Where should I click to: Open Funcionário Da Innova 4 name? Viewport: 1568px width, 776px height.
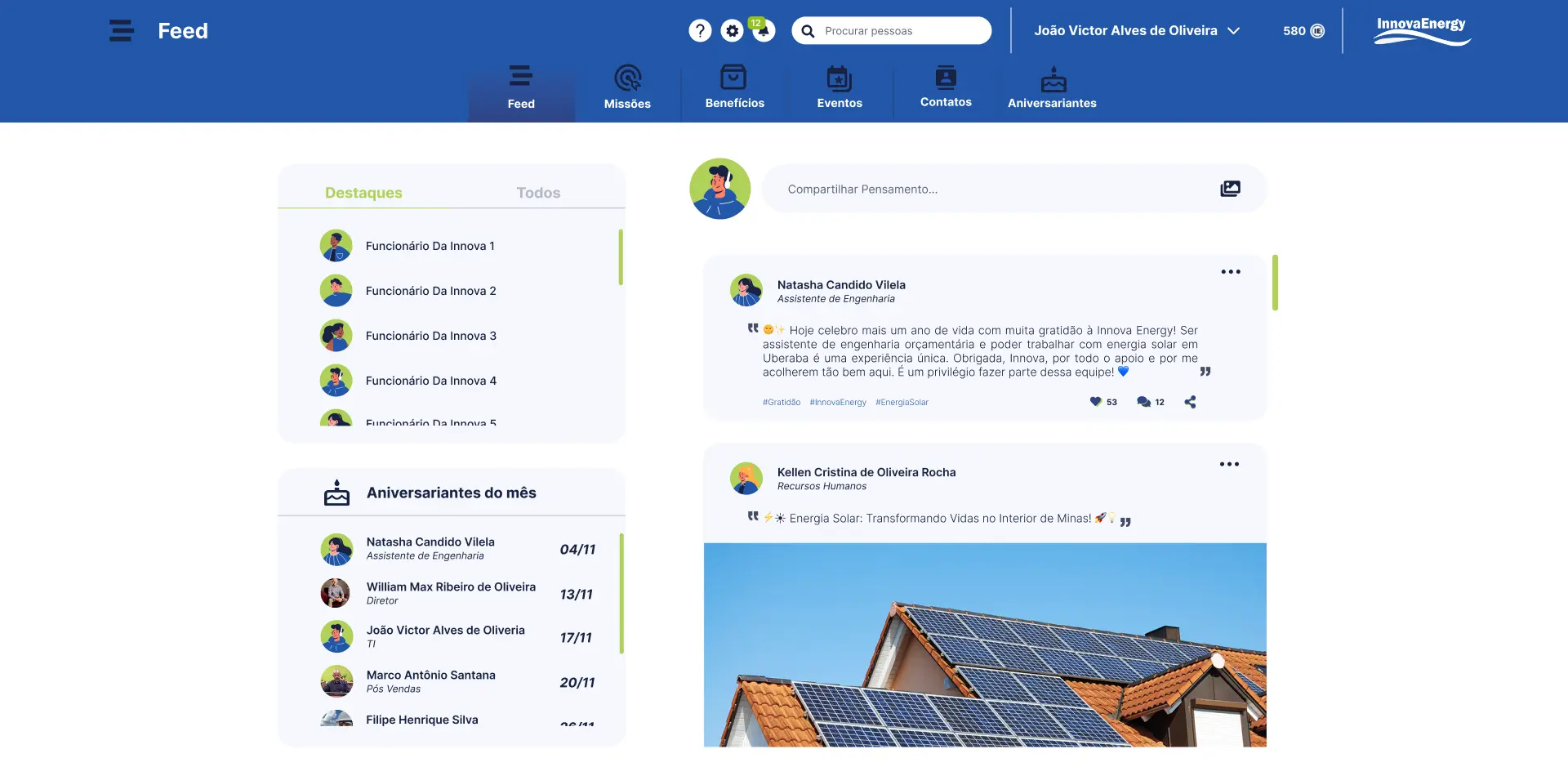click(x=430, y=381)
